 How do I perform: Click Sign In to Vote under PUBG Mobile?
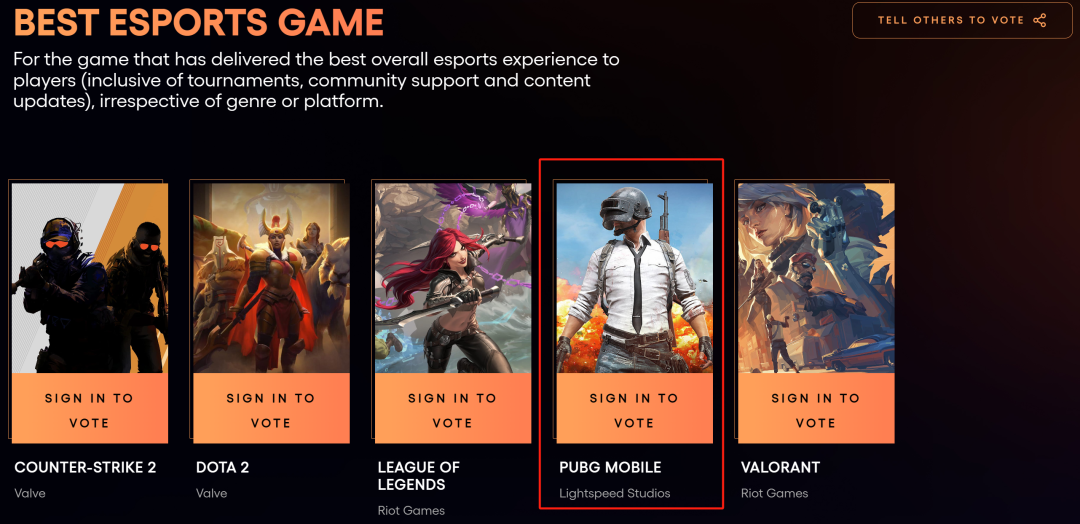pyautogui.click(x=634, y=410)
